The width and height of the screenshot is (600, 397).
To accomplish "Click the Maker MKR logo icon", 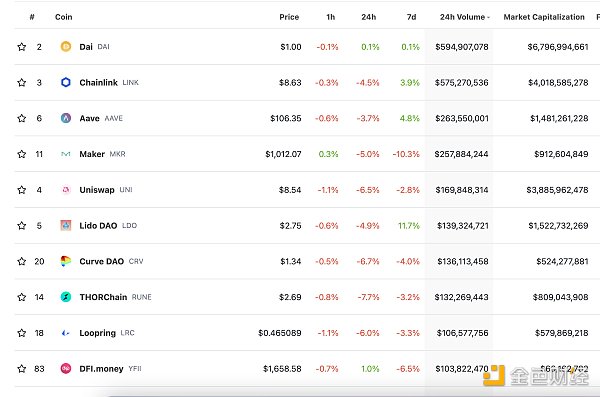I will [66, 154].
